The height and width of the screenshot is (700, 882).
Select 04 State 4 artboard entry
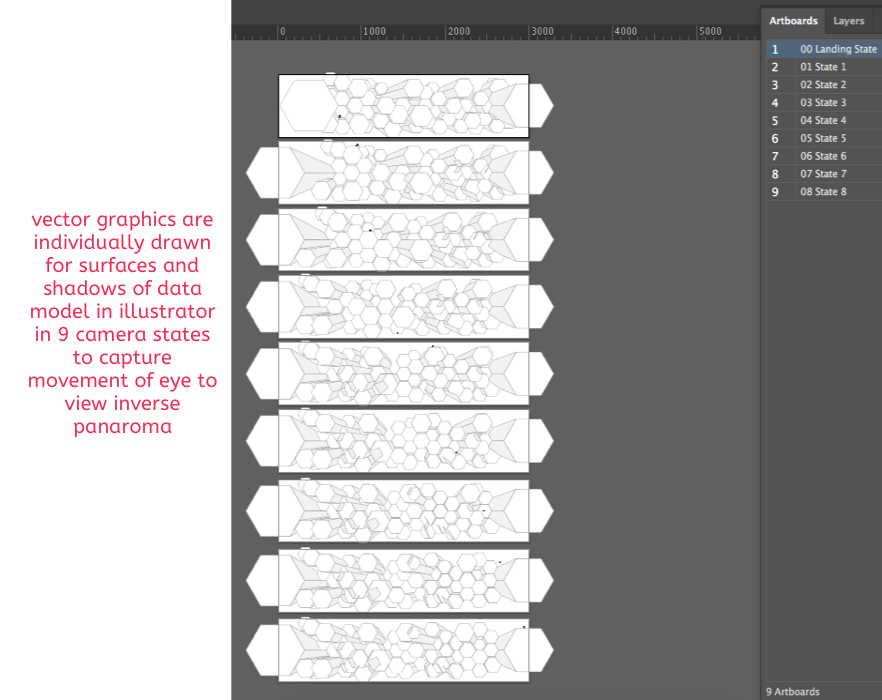[x=824, y=120]
